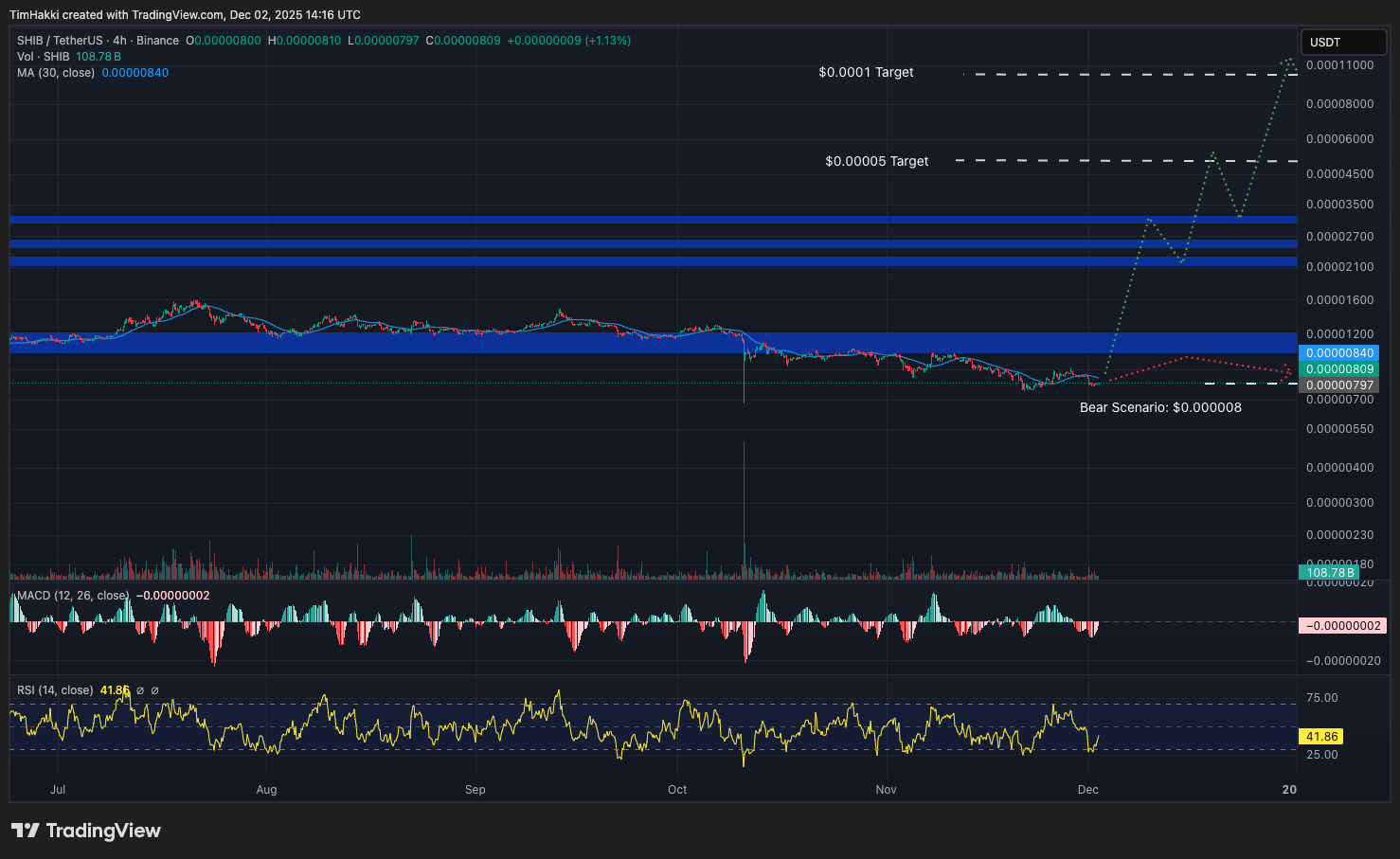Screen dimensions: 1400x859
Task: Select the $0.00005 Target text annotation
Action: (x=876, y=161)
